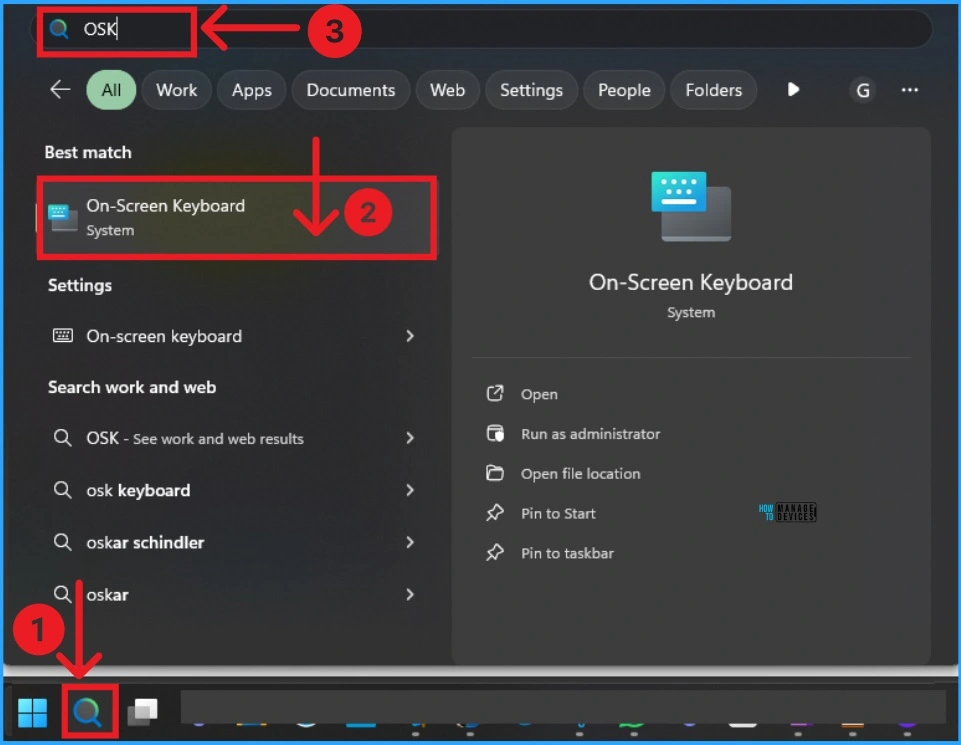Switch to the Apps filter tab
The image size is (961, 745).
coord(251,90)
